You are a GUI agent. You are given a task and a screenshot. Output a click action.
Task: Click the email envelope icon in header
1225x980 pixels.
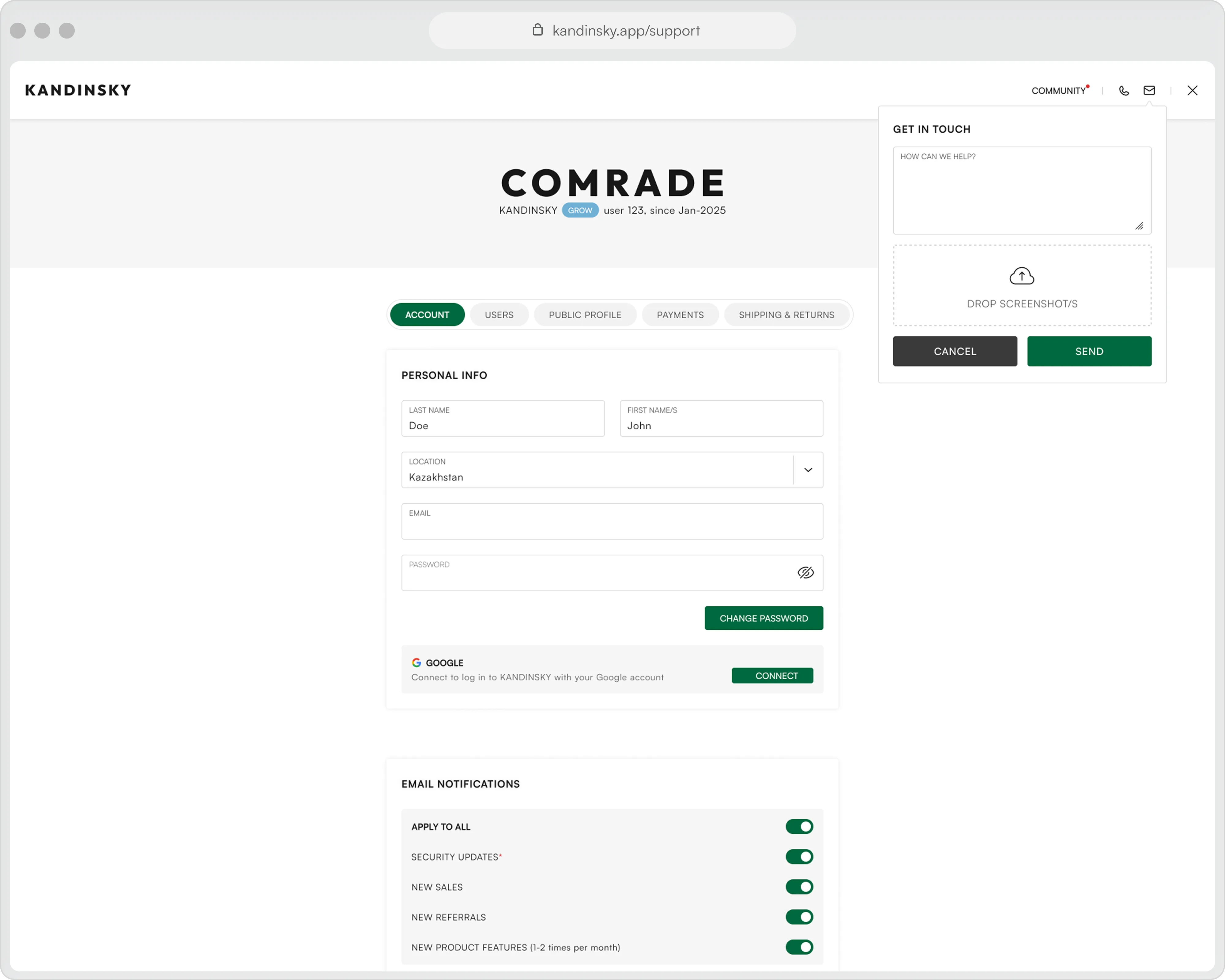pos(1149,90)
